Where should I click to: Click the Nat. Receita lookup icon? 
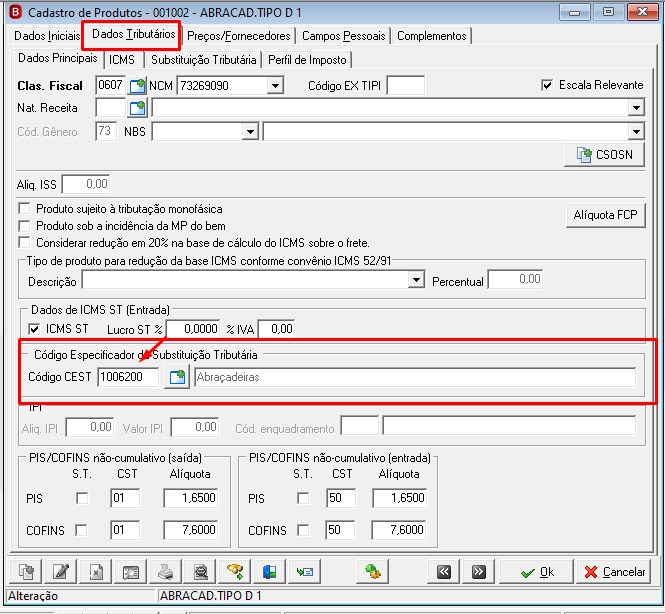[137, 108]
